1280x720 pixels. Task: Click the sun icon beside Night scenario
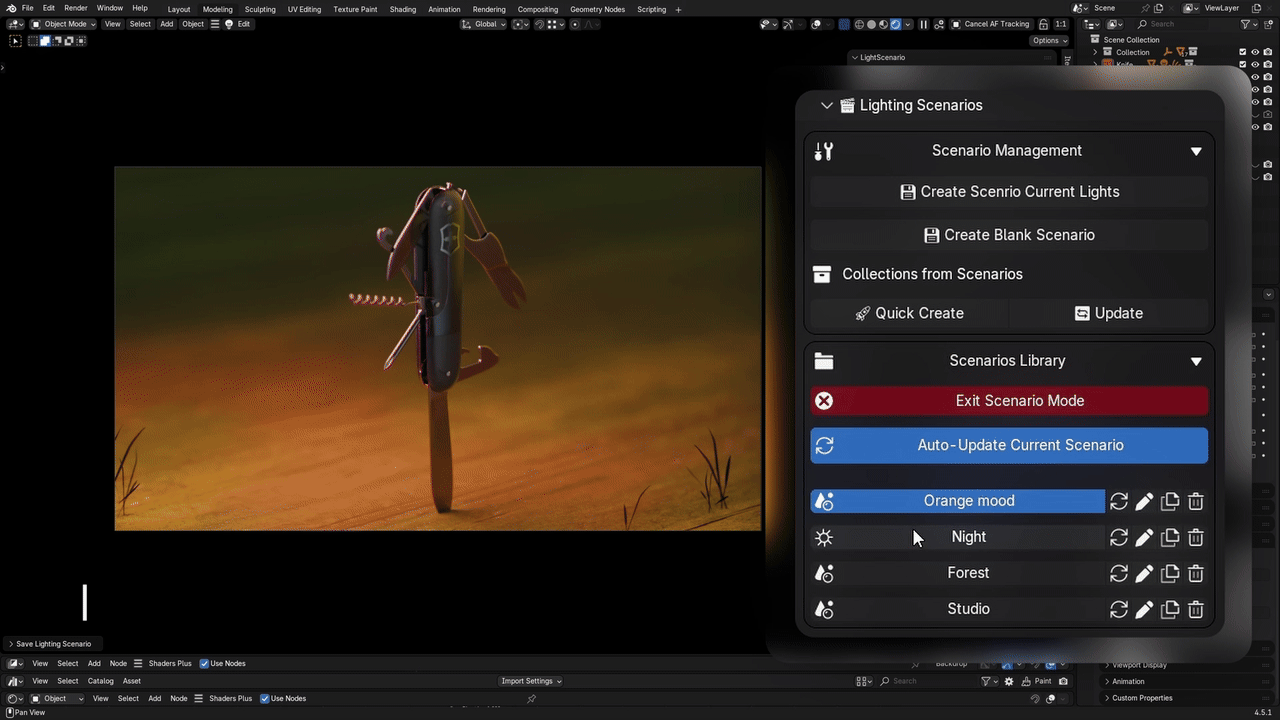[x=824, y=538]
